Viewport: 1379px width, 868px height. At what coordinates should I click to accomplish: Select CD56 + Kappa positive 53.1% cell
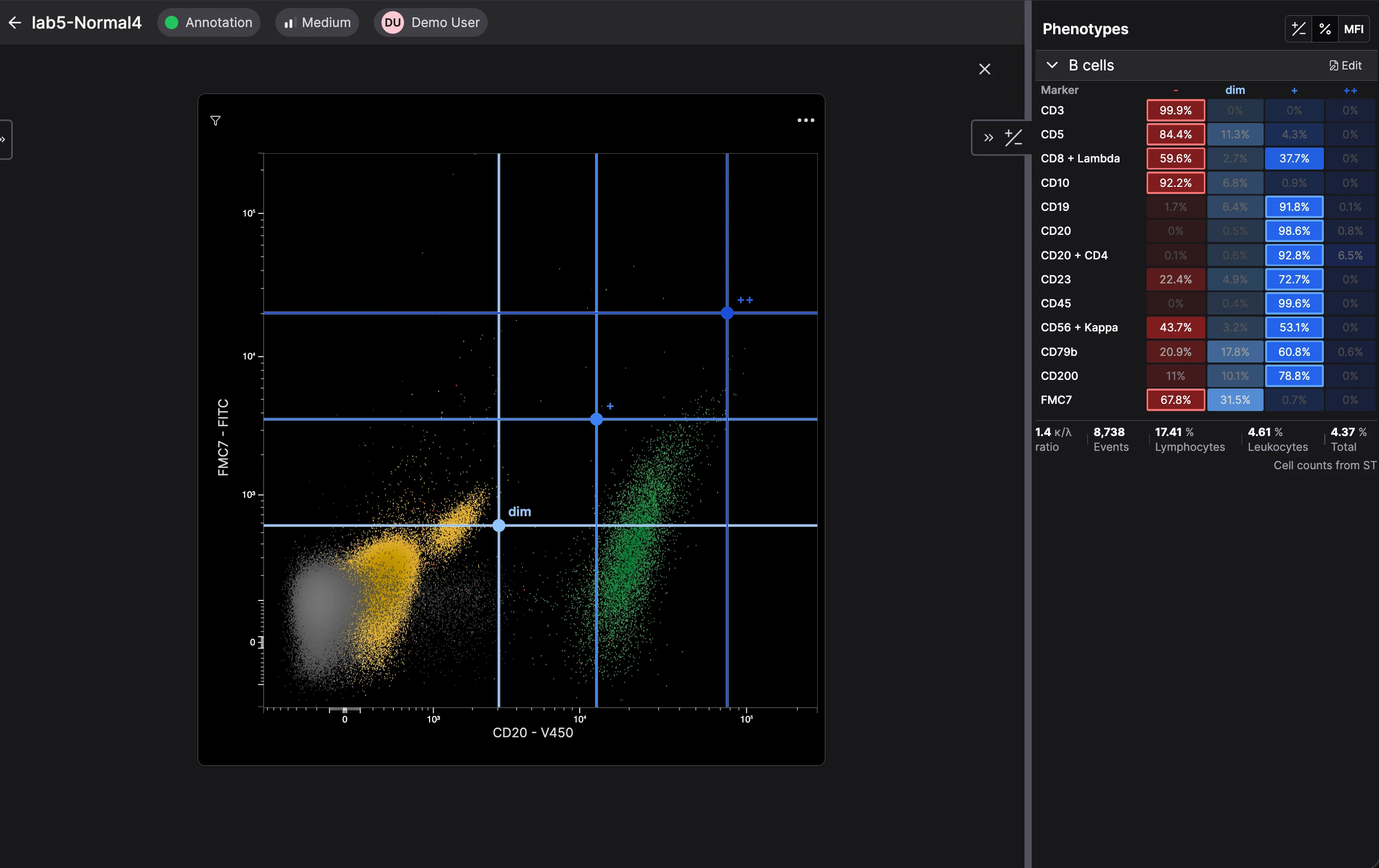tap(1294, 327)
